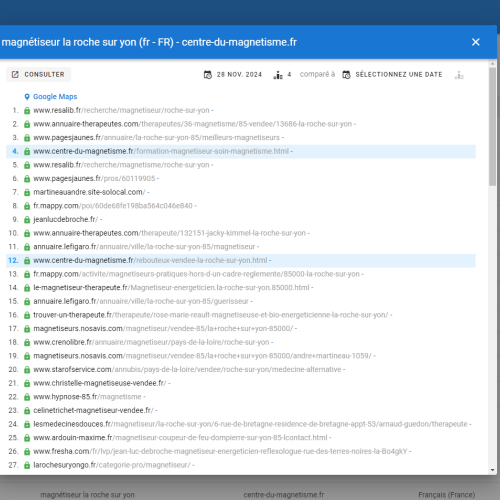Screen dimensions: 500x500
Task: Open result 20 www.starofservice.com link
Action: tap(187, 370)
